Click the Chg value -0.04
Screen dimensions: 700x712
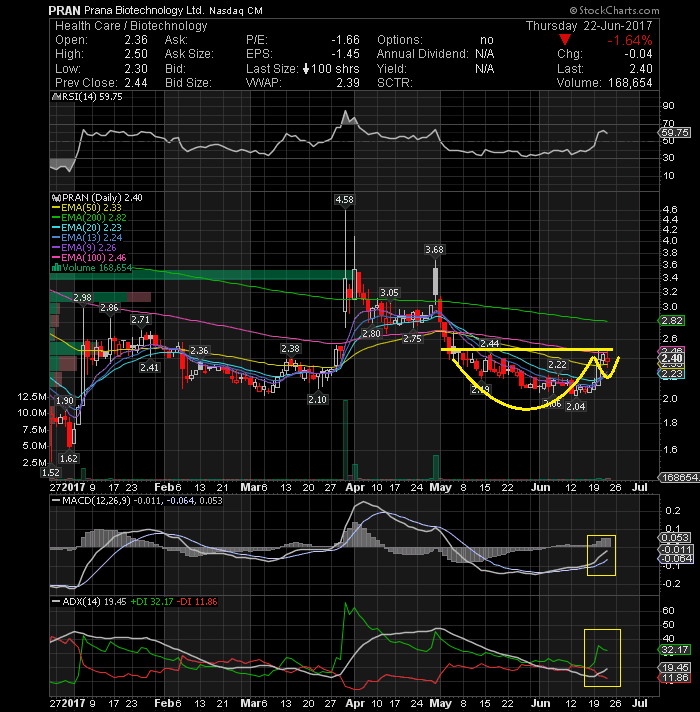[638, 54]
